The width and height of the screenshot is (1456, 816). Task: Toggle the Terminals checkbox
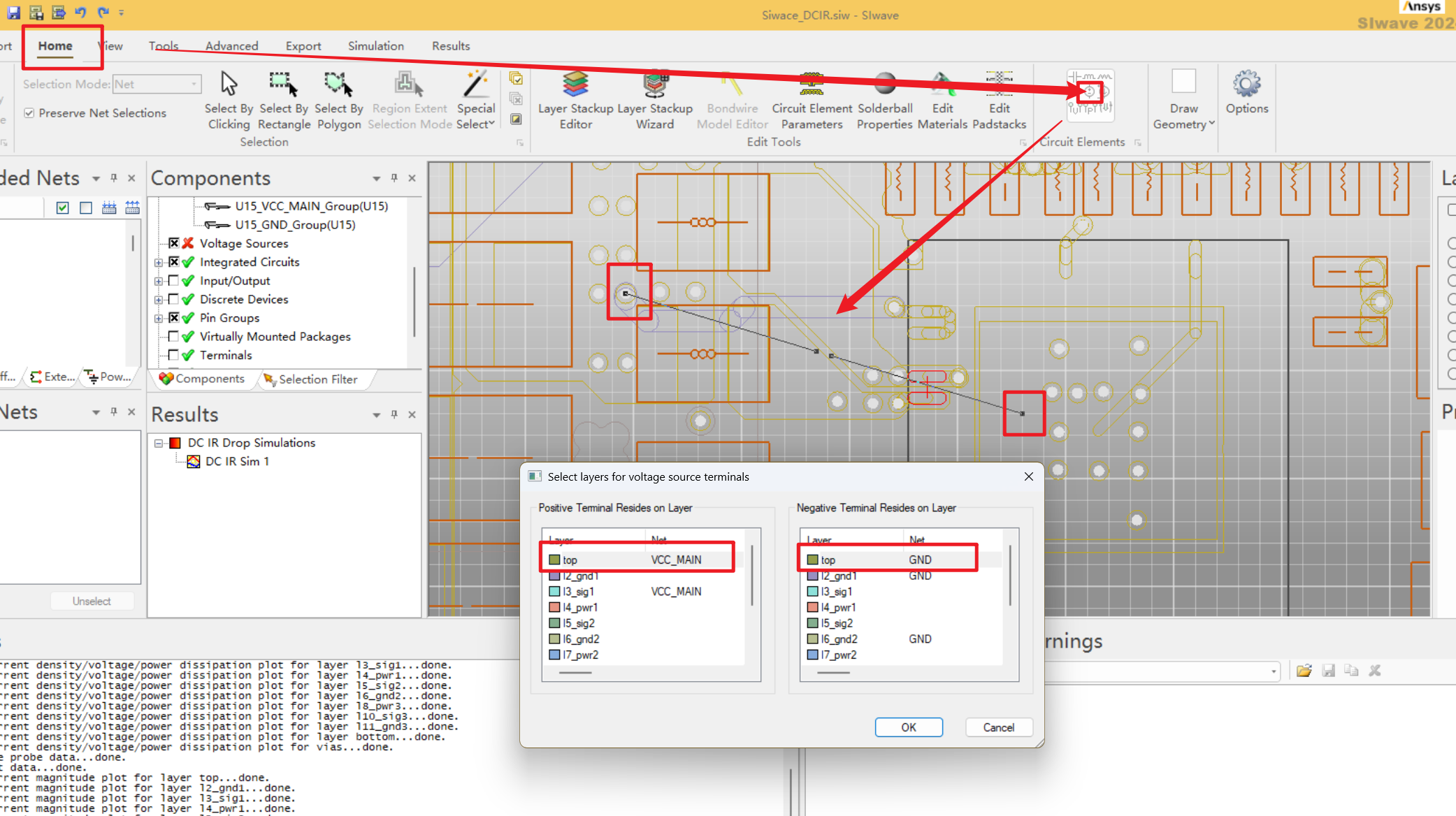[173, 355]
